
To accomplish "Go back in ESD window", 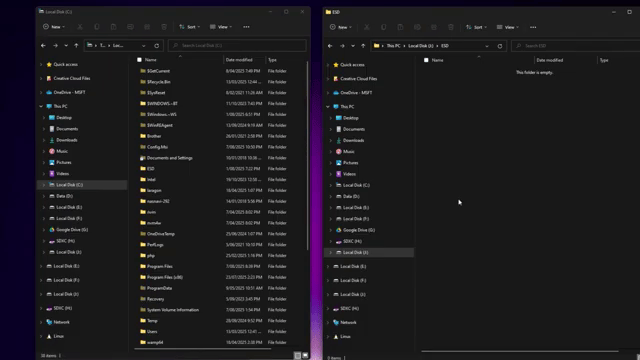I will (330, 46).
